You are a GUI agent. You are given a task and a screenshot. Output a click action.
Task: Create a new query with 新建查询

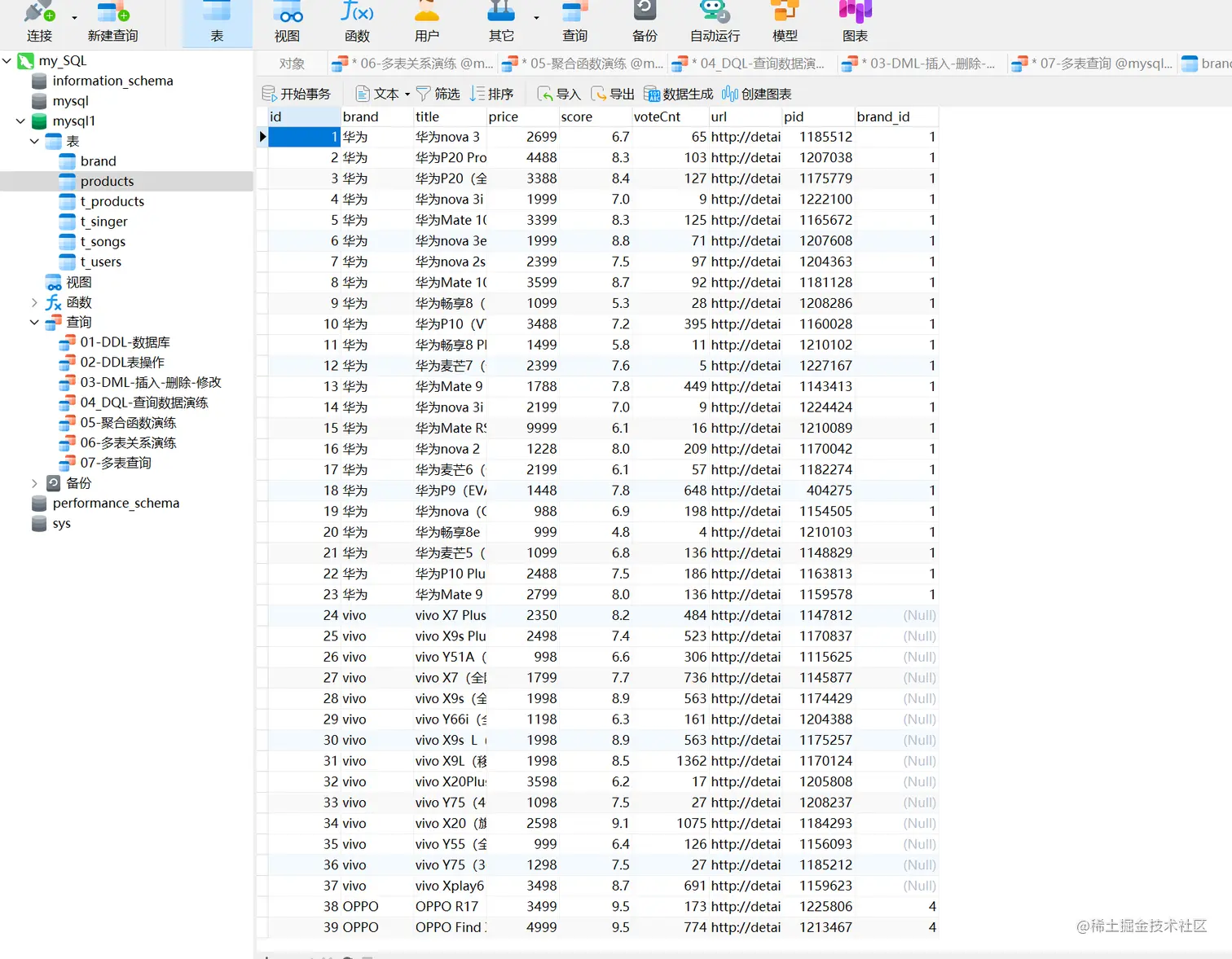pos(113,23)
